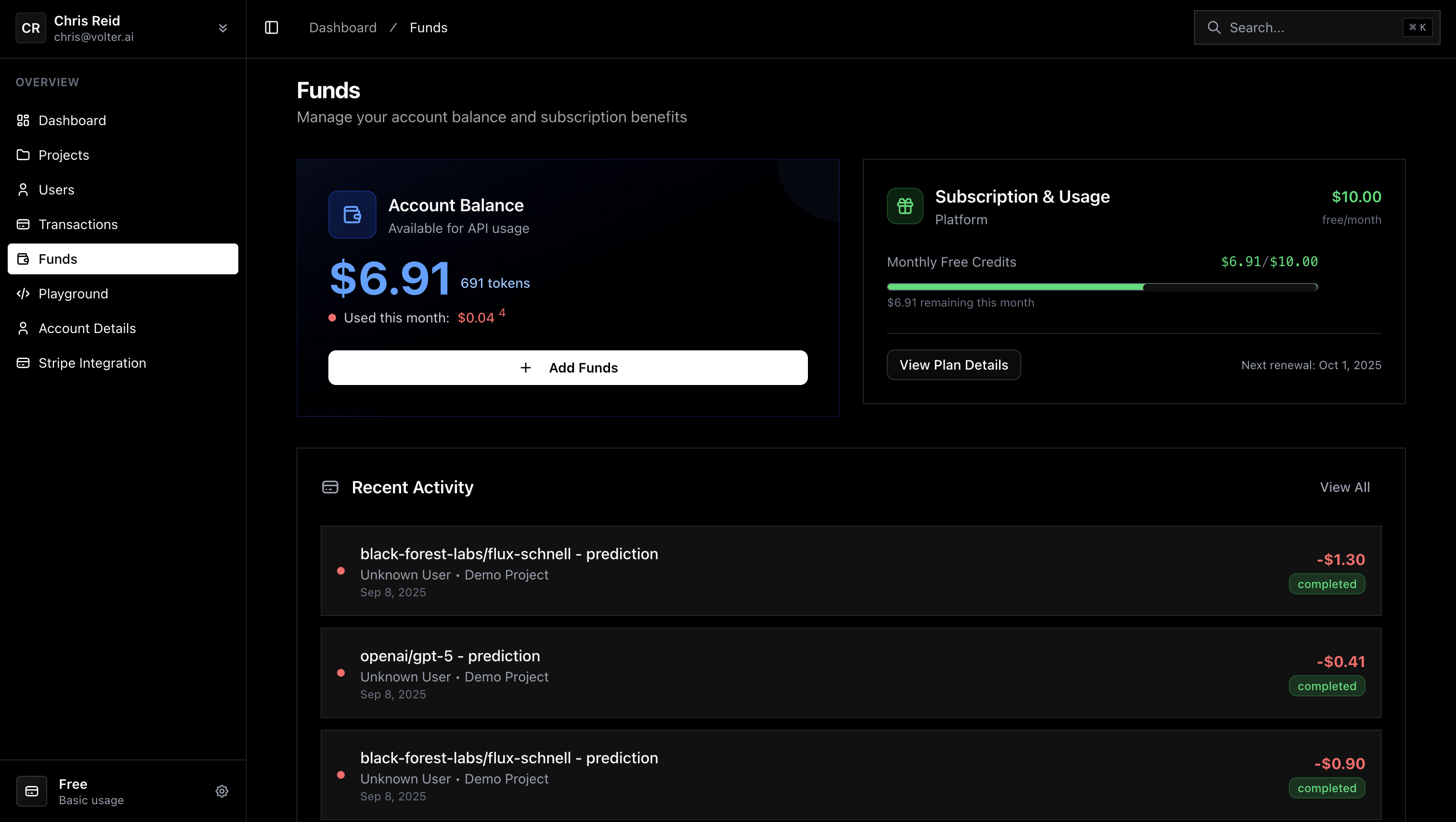
Task: Click Next renewal: Oct 1, 2025 text
Action: pyautogui.click(x=1311, y=365)
